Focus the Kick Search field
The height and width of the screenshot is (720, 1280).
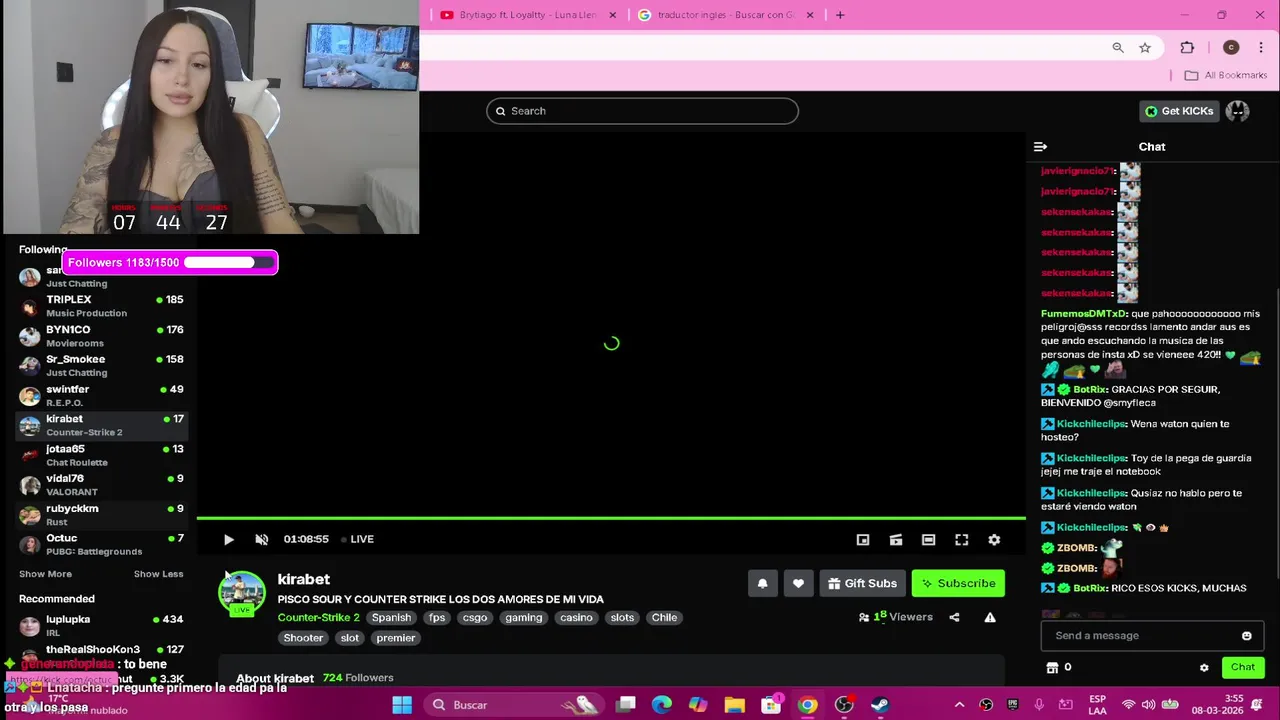(642, 111)
